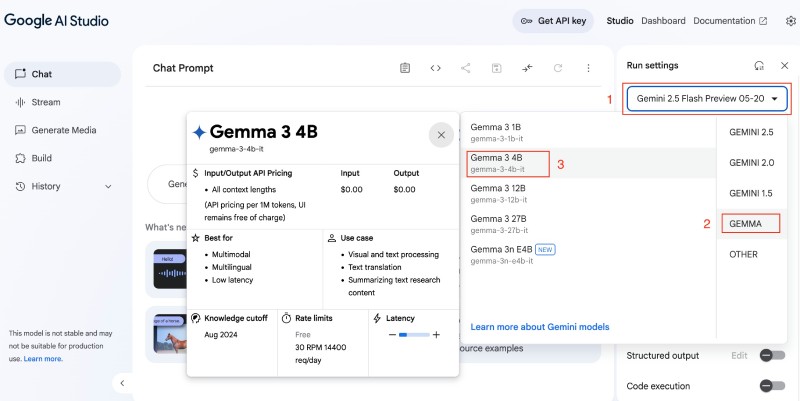The width and height of the screenshot is (800, 401).
Task: Click the Chat Prompt title
Action: click(183, 68)
